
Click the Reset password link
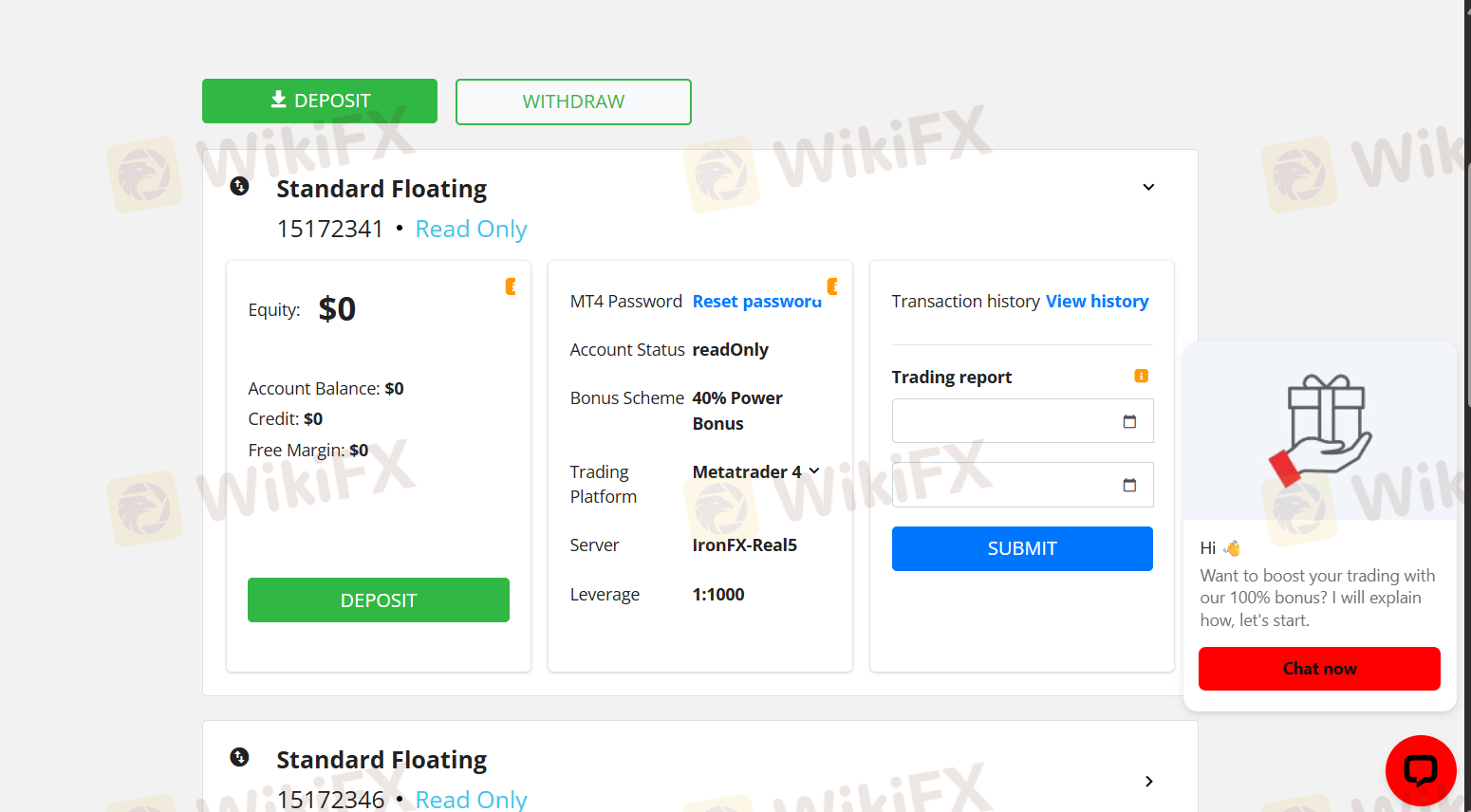[757, 301]
